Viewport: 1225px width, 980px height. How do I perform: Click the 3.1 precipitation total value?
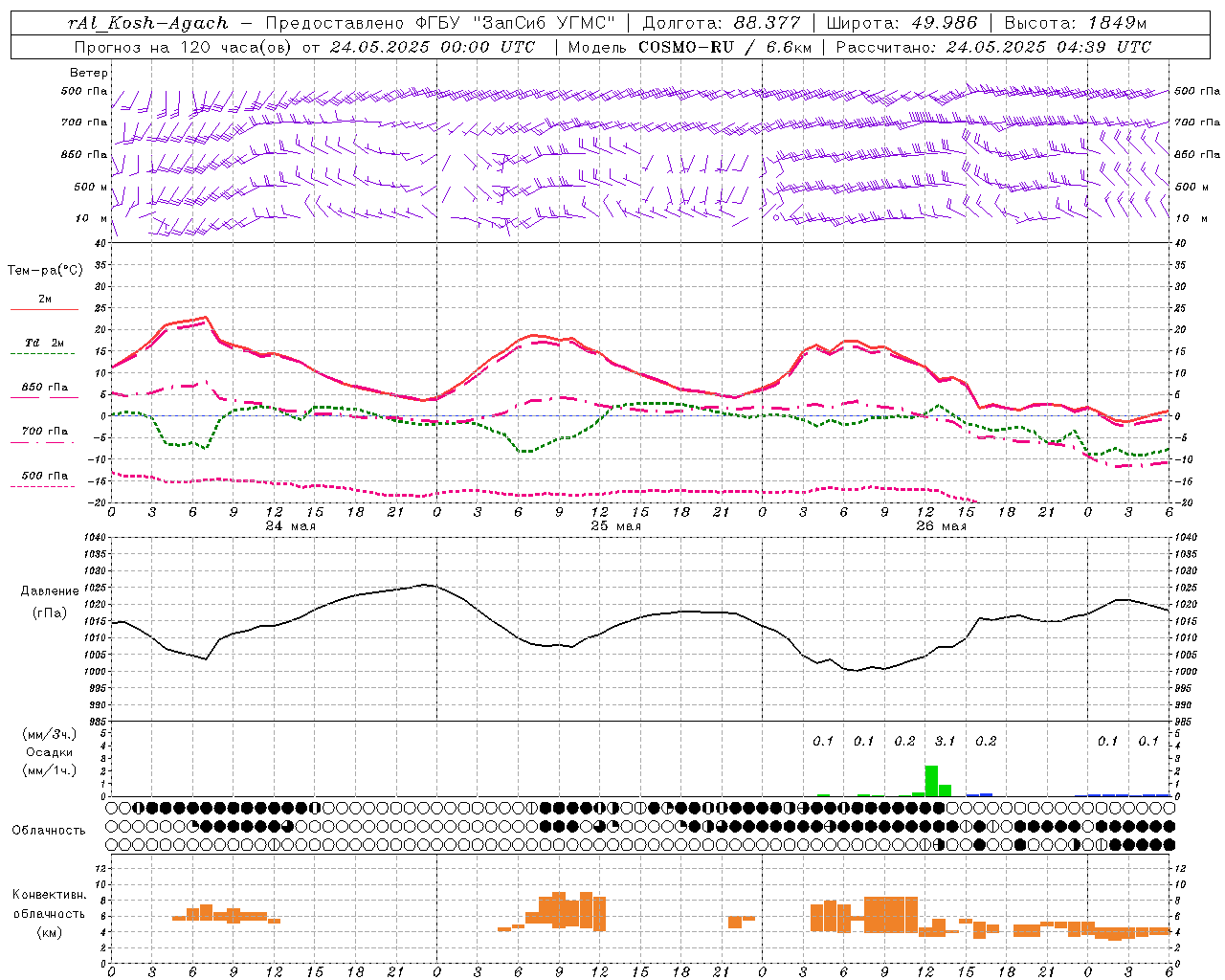pos(946,741)
